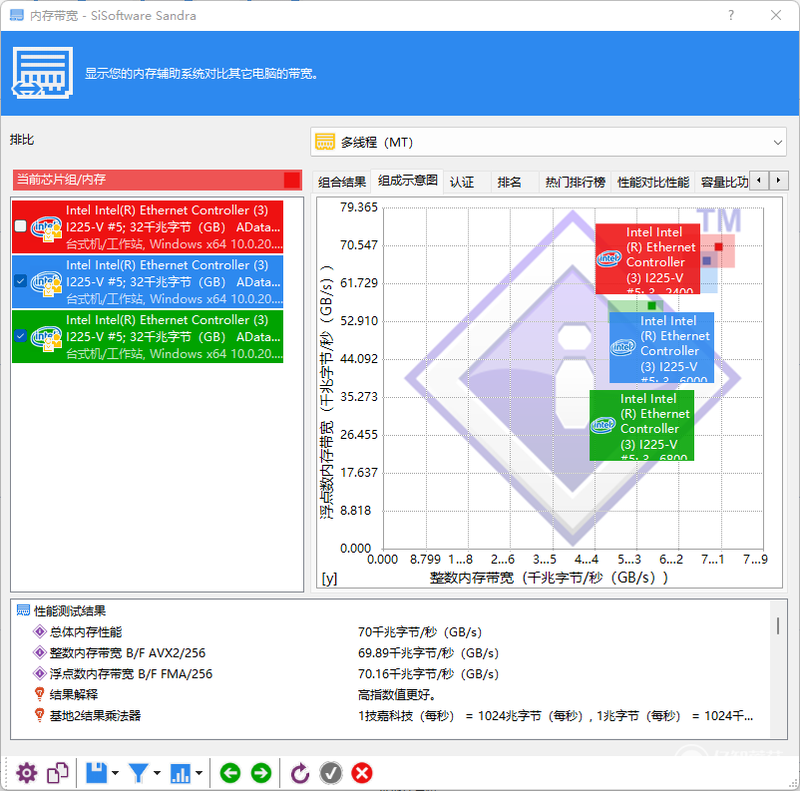Viewport: 800px width, 791px height.
Task: Click the lightbulb icon beside 基地2结果乘法器
Action: coord(39,715)
